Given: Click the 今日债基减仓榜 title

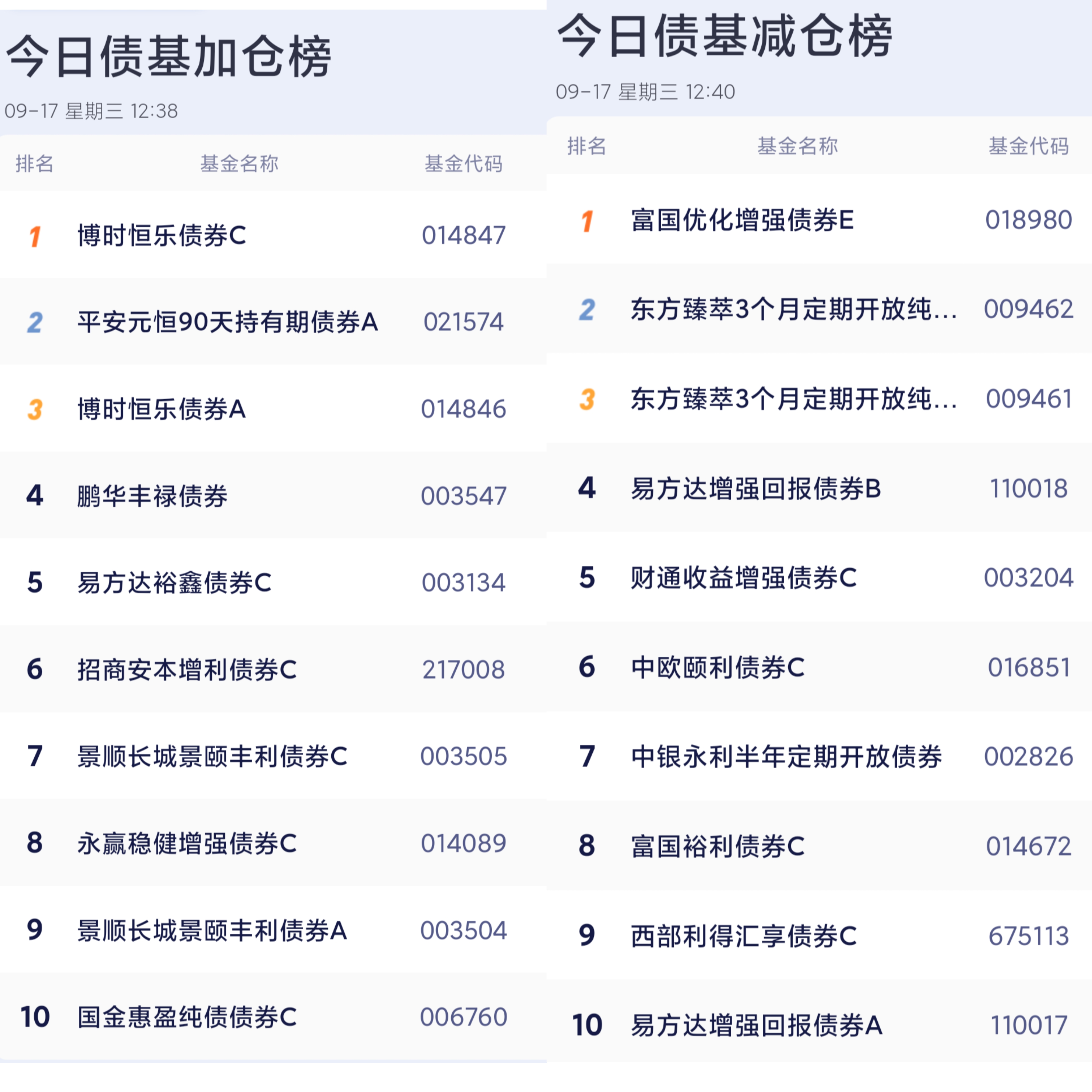Looking at the screenshot, I should (x=725, y=37).
